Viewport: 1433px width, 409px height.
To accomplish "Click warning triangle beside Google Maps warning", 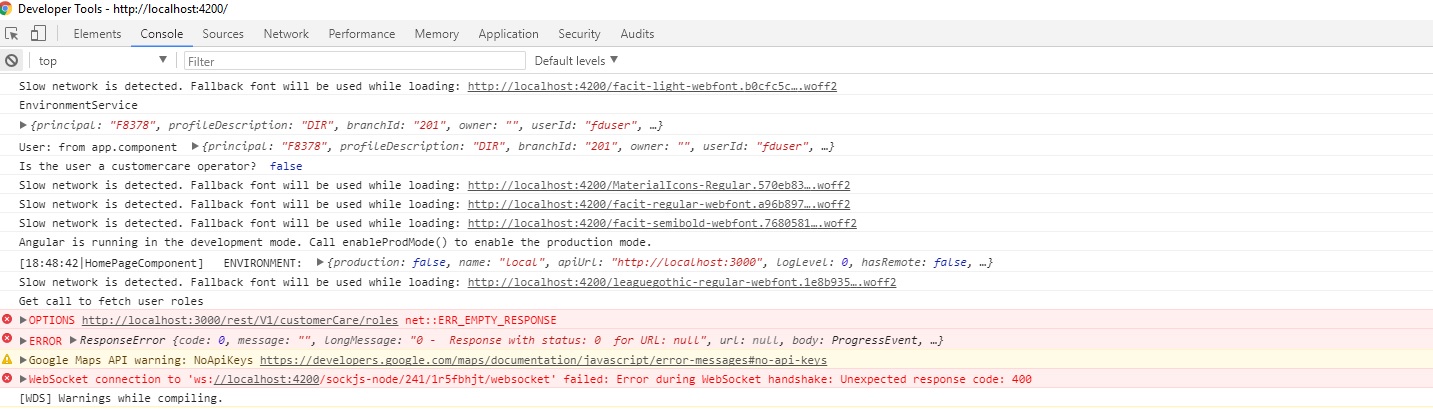I will [8, 360].
